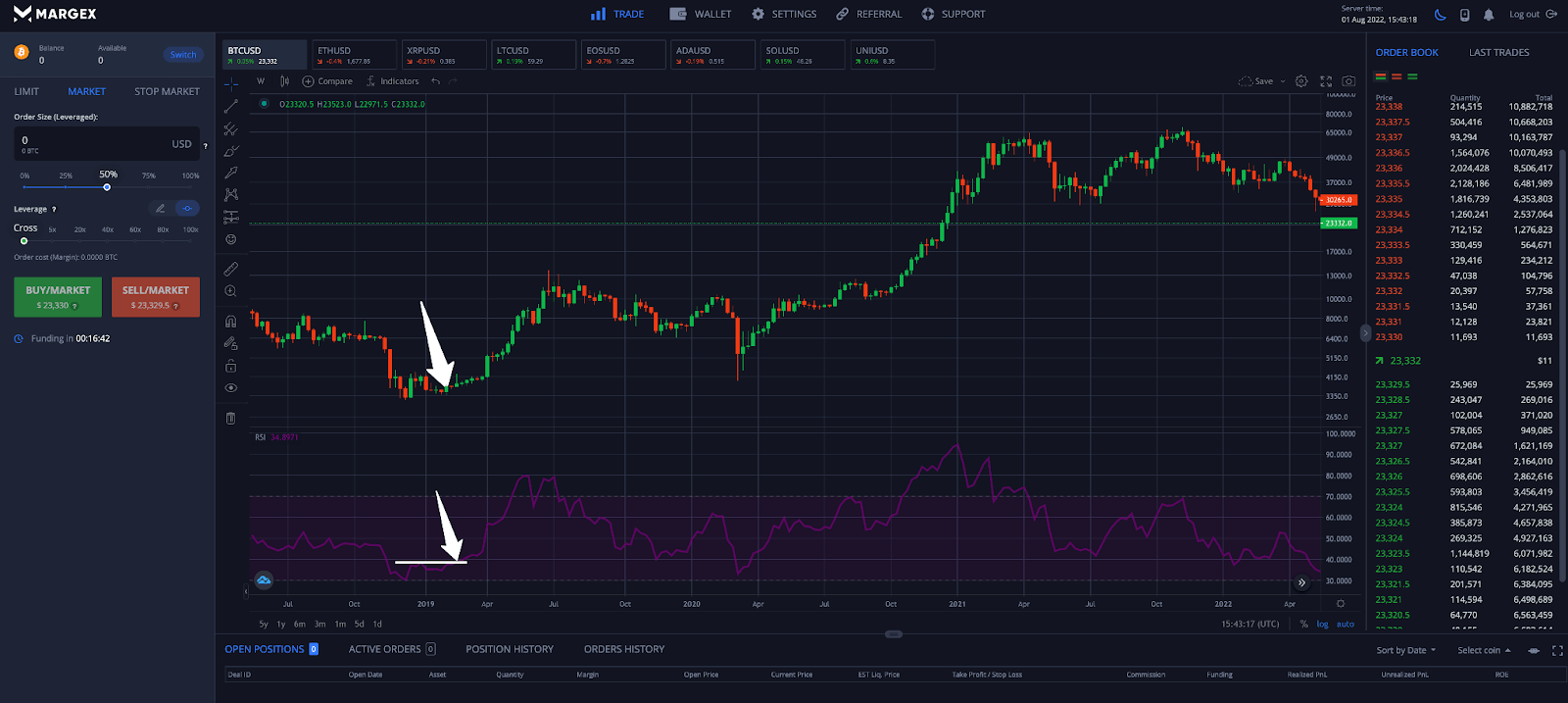Toggle hide all drawings eye icon

click(x=231, y=388)
